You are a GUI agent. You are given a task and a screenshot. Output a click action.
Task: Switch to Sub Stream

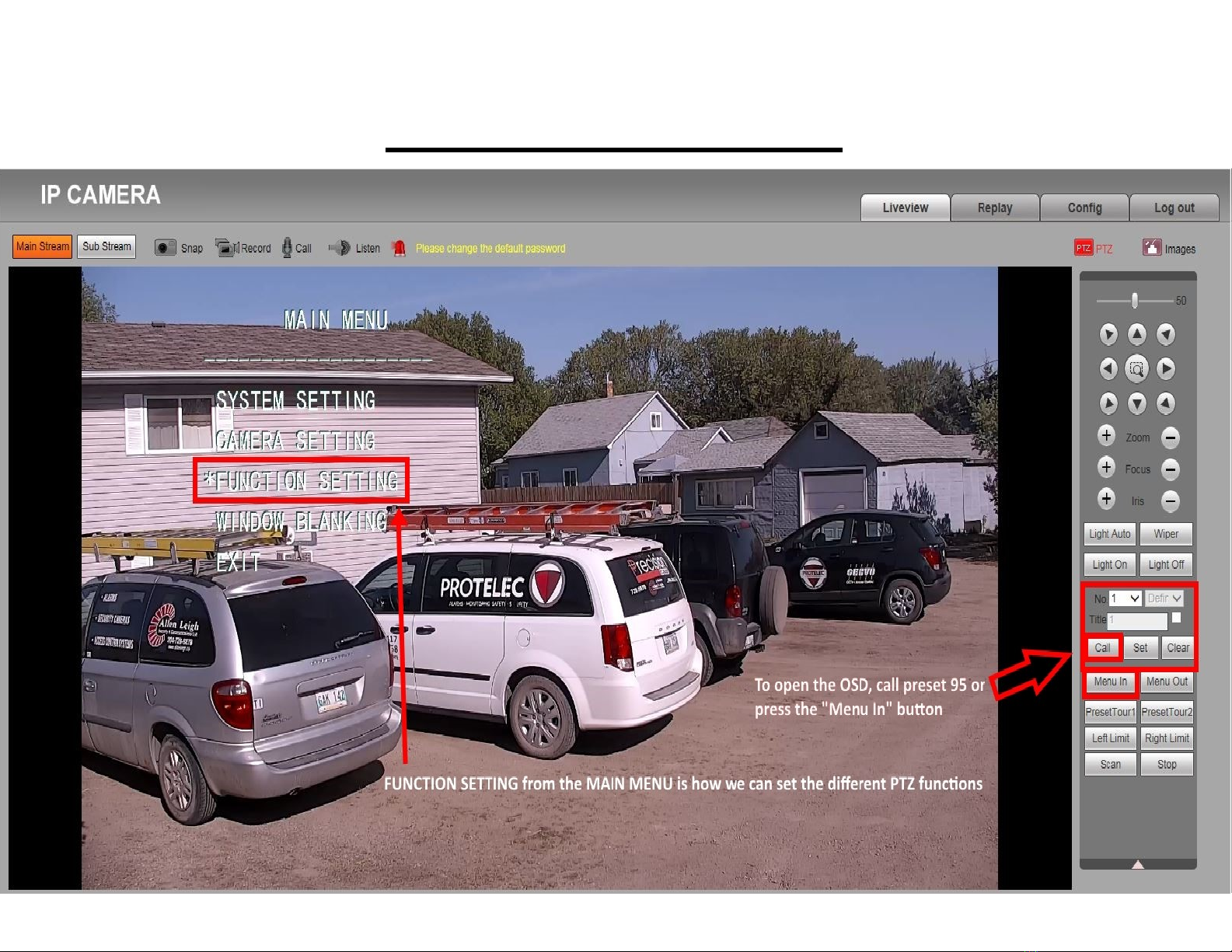point(107,246)
